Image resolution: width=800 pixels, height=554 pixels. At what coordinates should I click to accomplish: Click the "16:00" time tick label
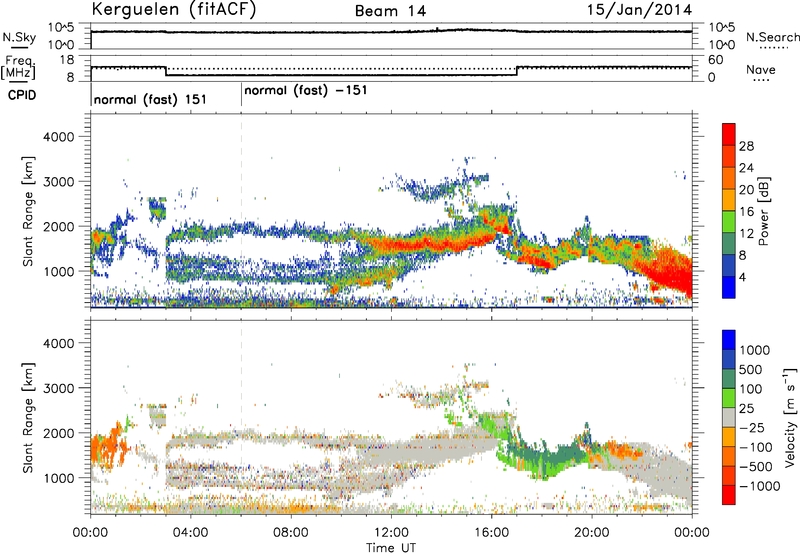(491, 533)
